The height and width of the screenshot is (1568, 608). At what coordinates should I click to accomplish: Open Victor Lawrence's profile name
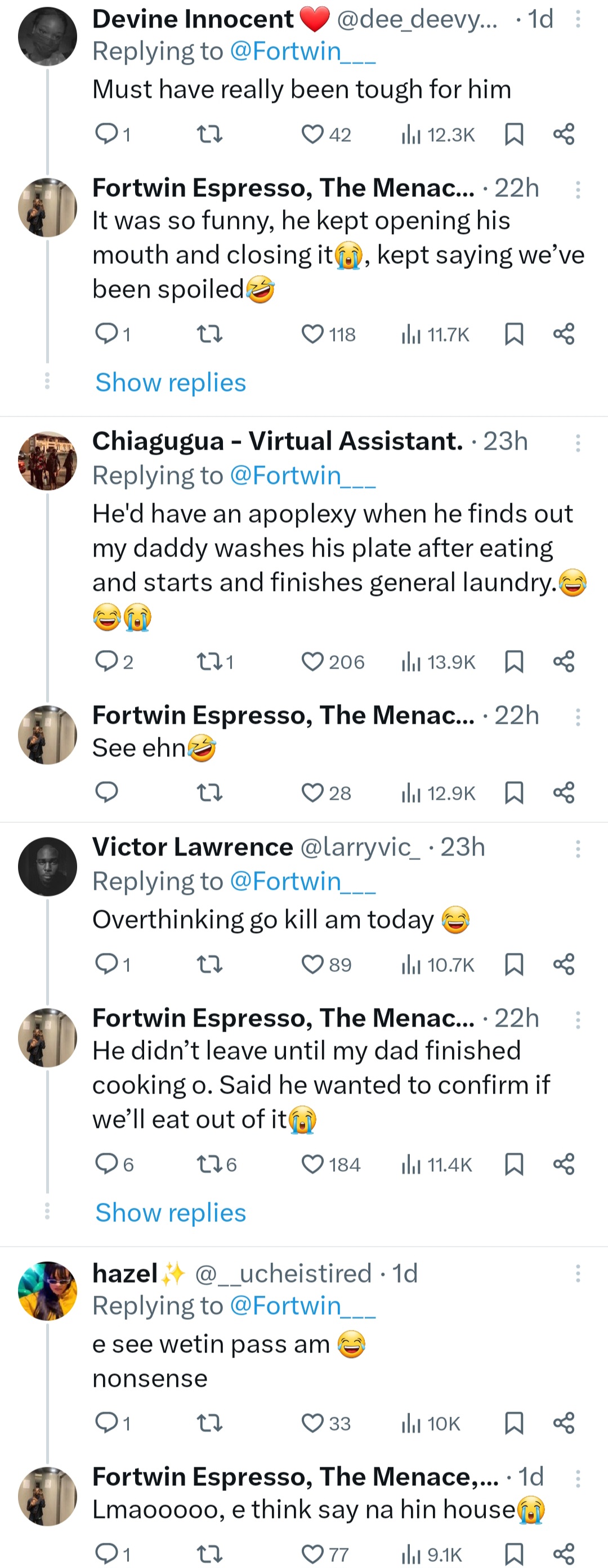(x=193, y=846)
